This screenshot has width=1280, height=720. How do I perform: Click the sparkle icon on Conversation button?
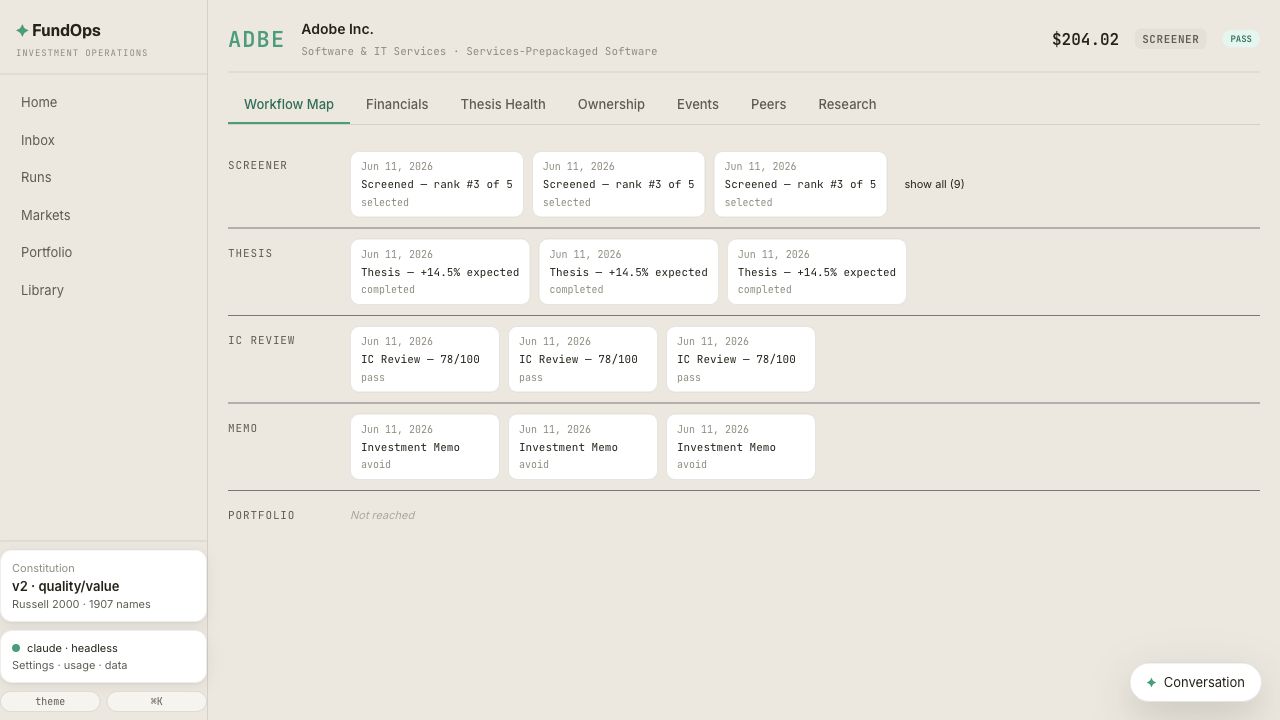(x=1151, y=683)
